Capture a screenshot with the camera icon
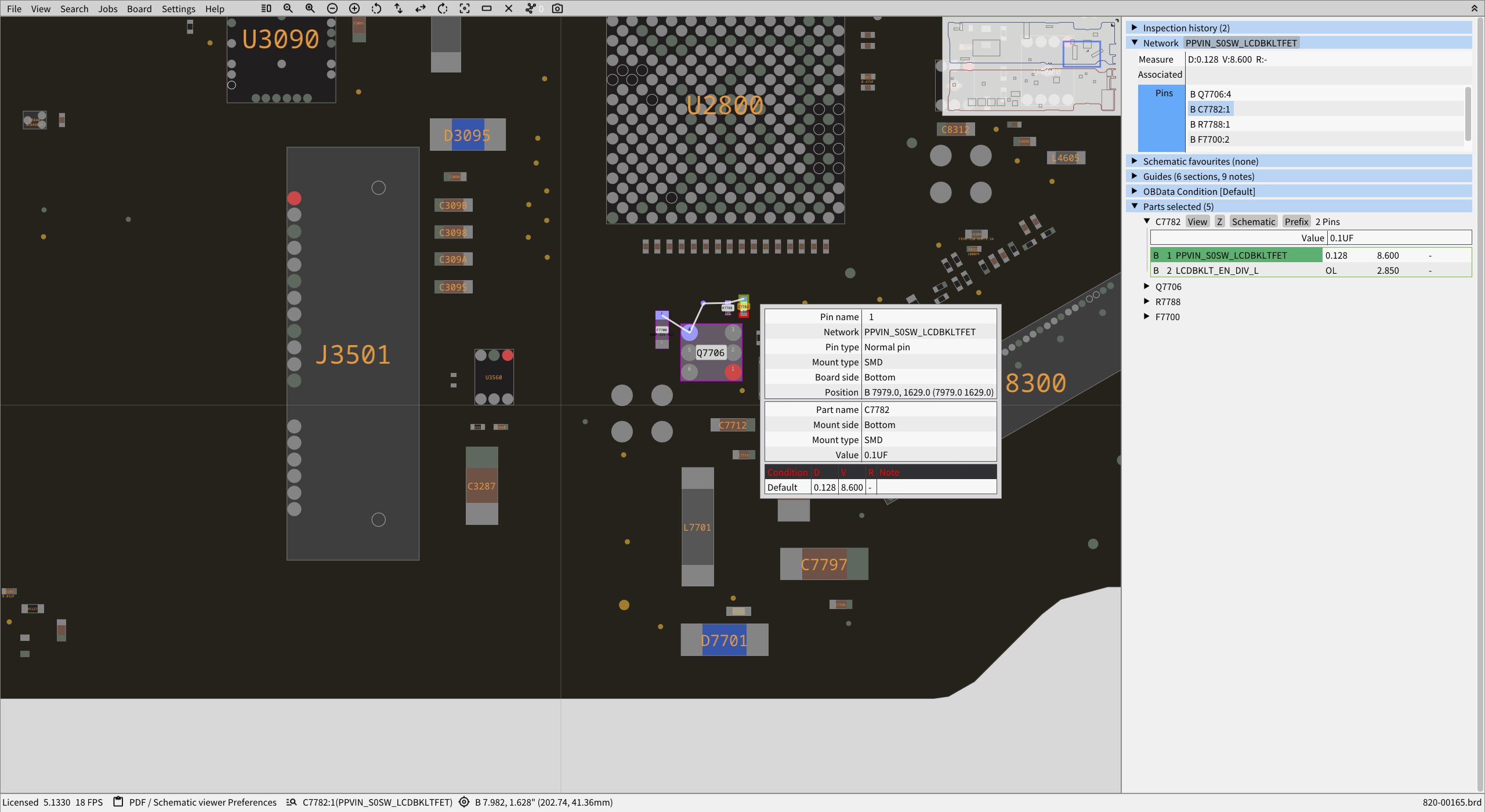This screenshot has width=1485, height=812. tap(556, 9)
